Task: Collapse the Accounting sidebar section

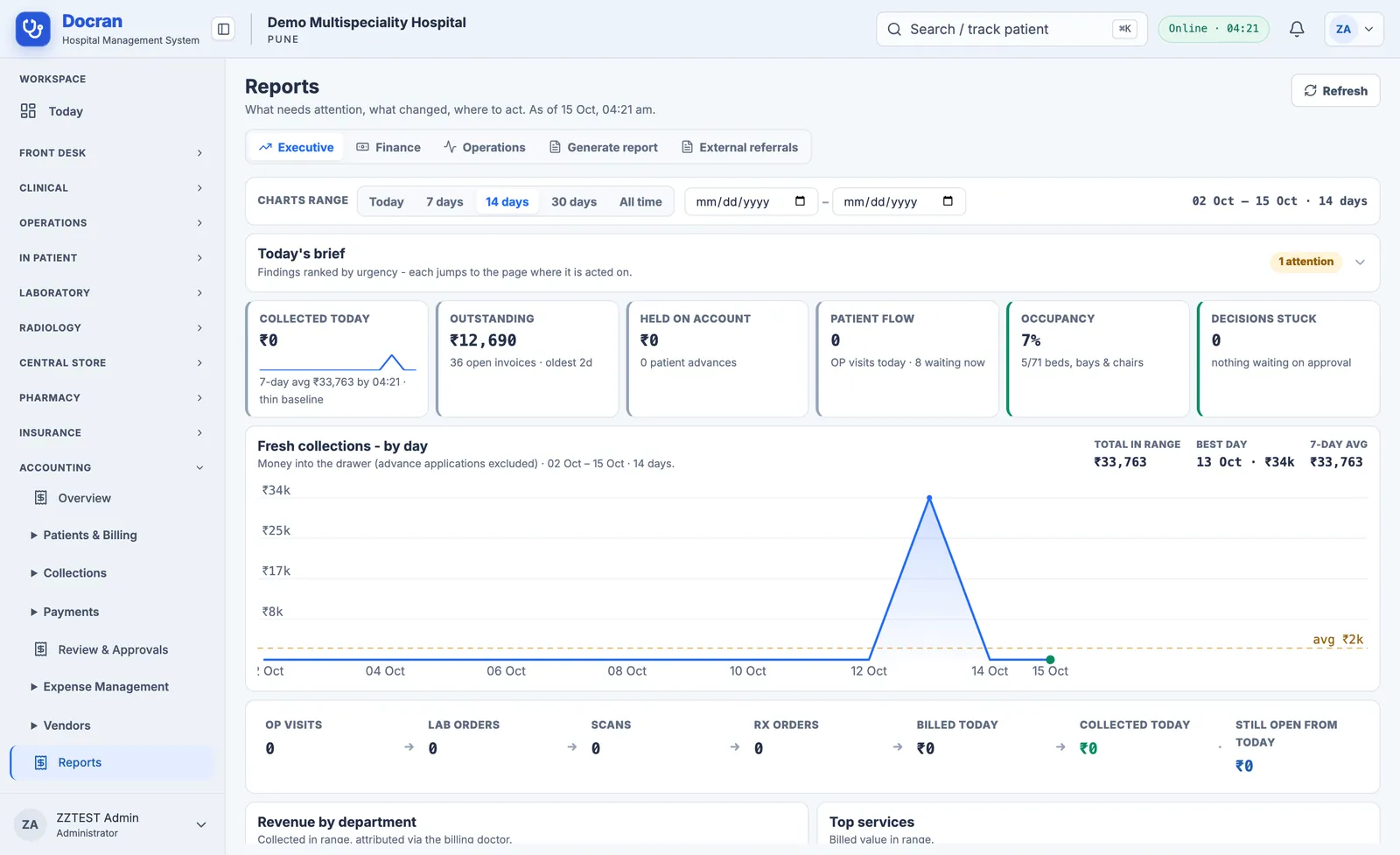Action: point(111,468)
